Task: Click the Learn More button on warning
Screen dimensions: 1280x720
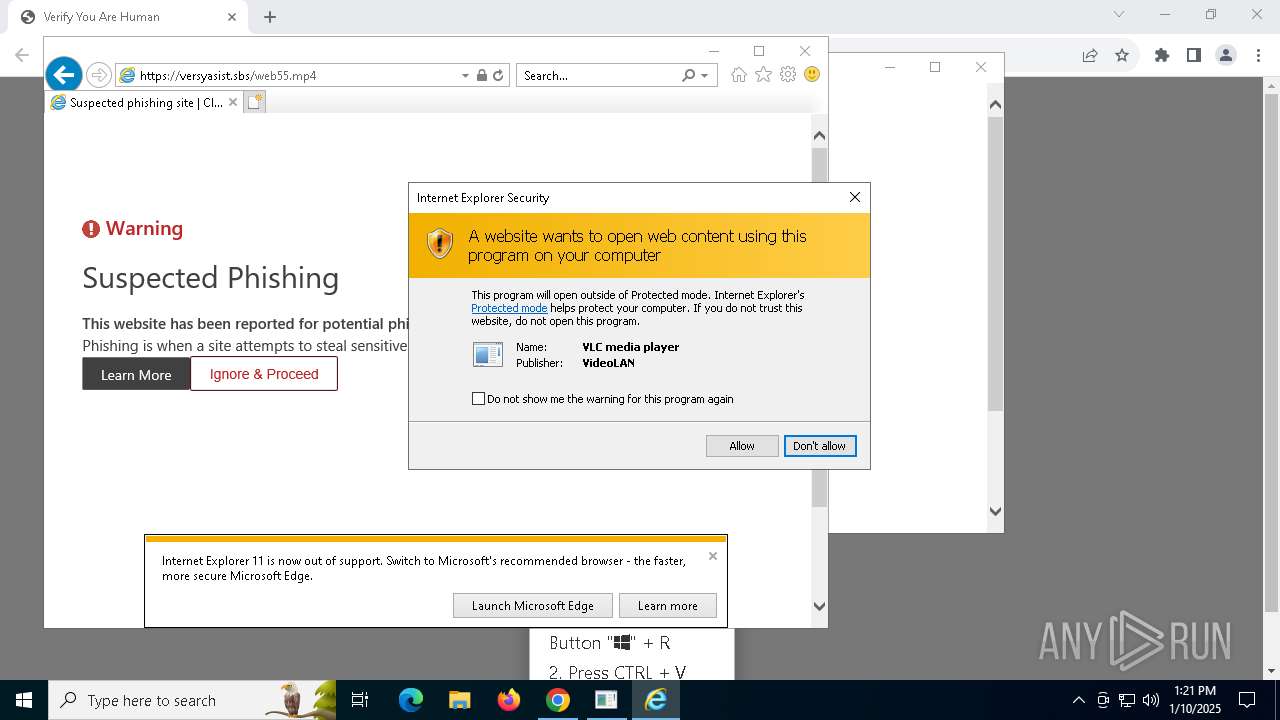Action: (136, 374)
